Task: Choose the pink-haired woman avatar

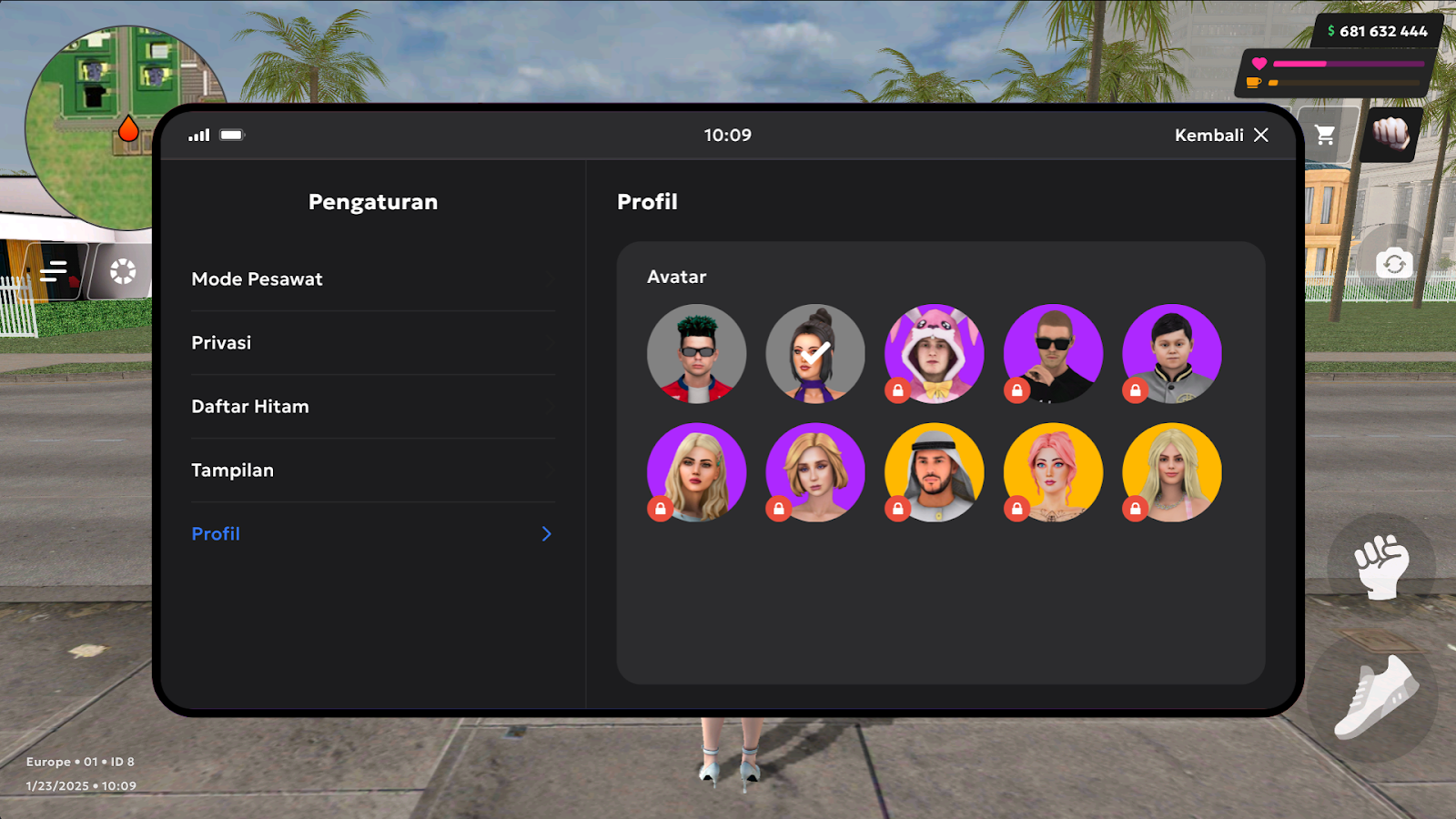Action: point(1053,472)
